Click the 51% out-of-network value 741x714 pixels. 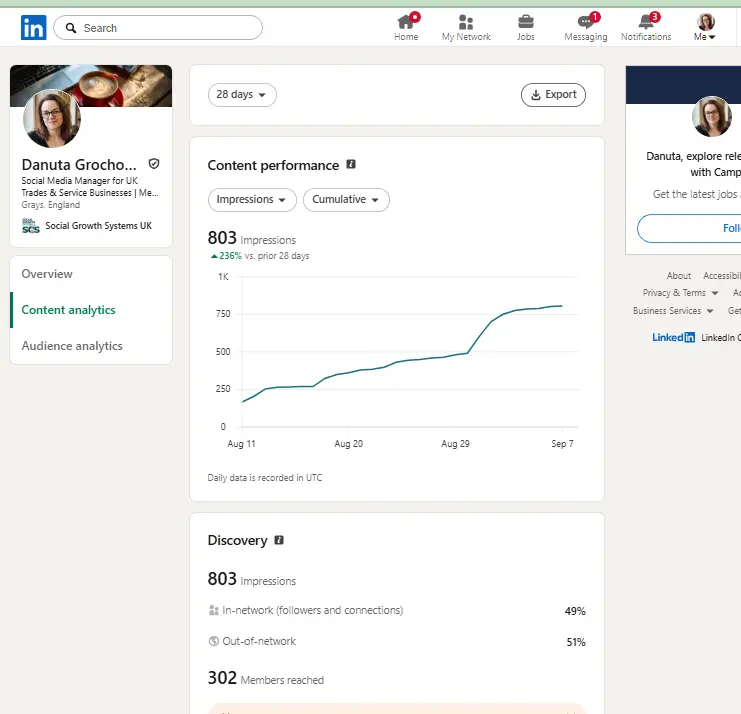576,642
